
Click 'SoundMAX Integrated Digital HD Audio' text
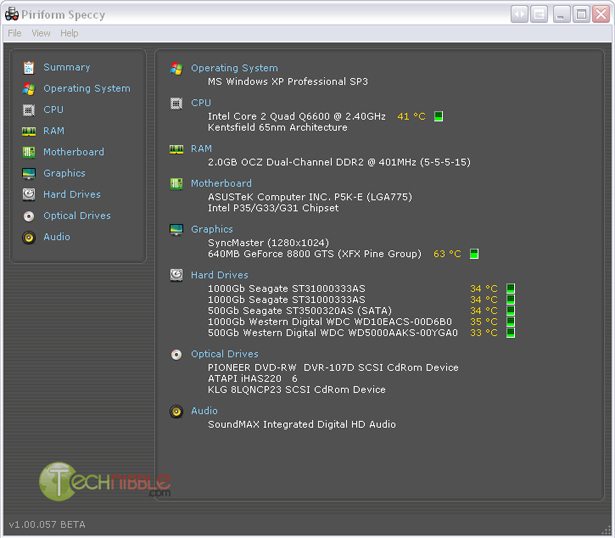(302, 425)
